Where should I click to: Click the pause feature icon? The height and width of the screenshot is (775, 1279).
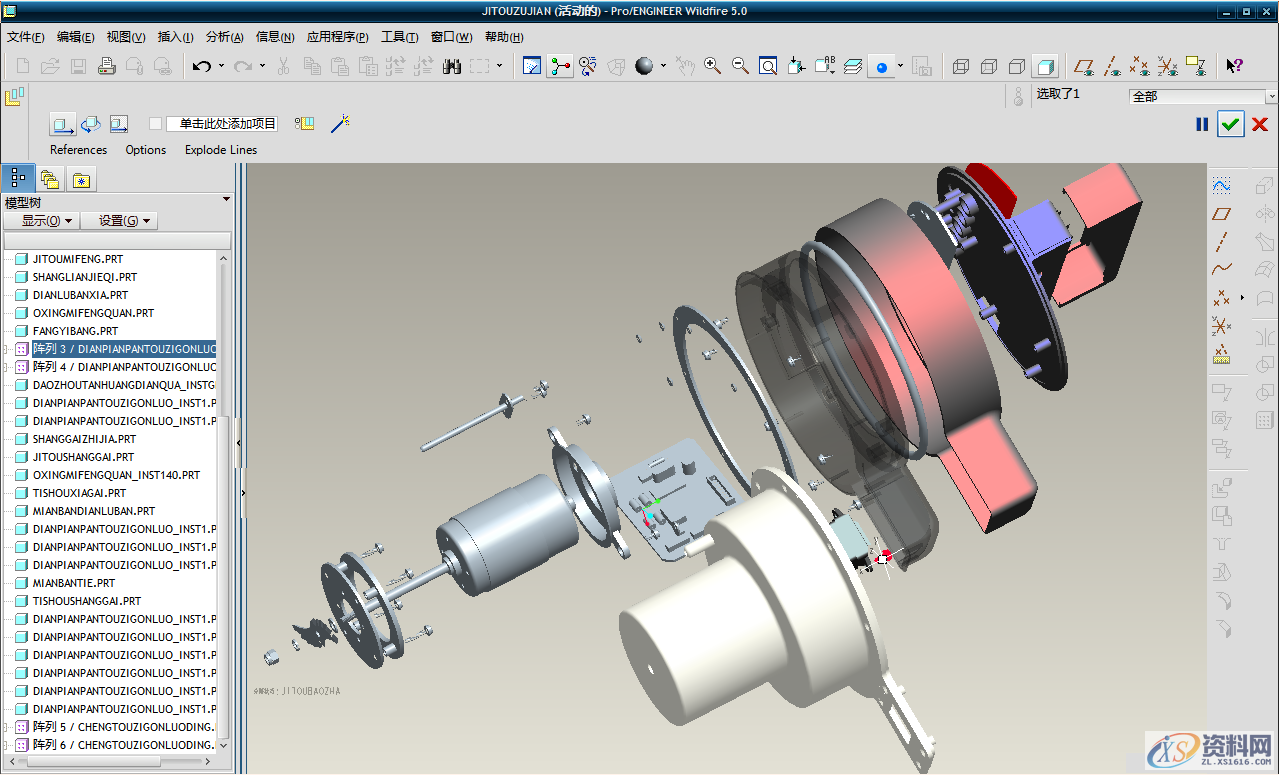point(1202,124)
